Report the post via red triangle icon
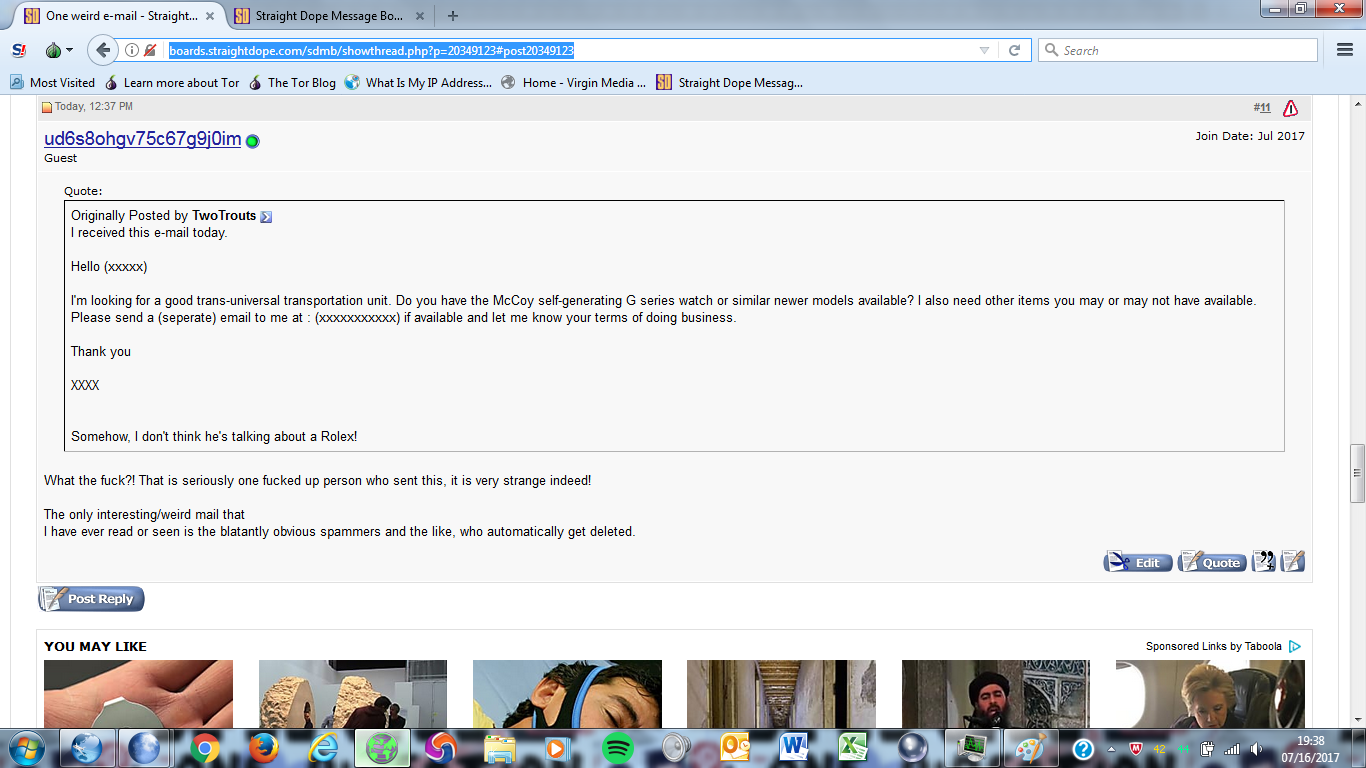The height and width of the screenshot is (768, 1366). click(1289, 107)
